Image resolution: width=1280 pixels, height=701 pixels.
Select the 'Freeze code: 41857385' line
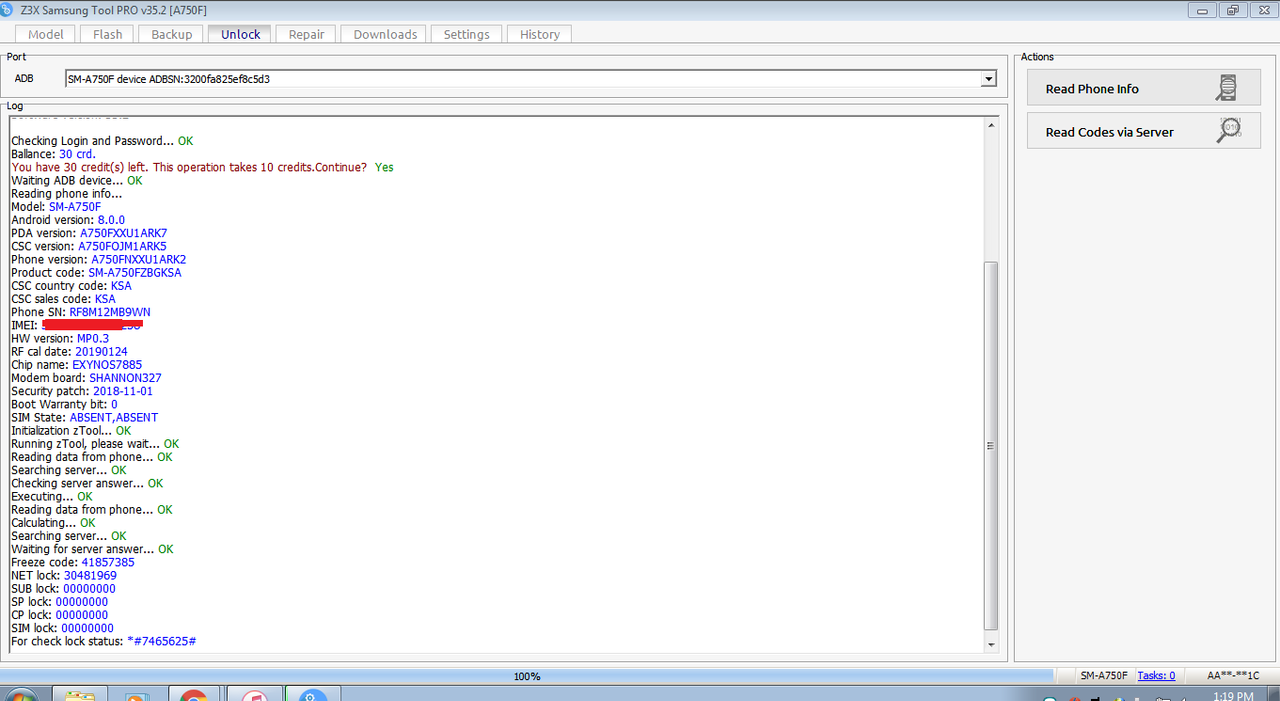pyautogui.click(x=72, y=562)
